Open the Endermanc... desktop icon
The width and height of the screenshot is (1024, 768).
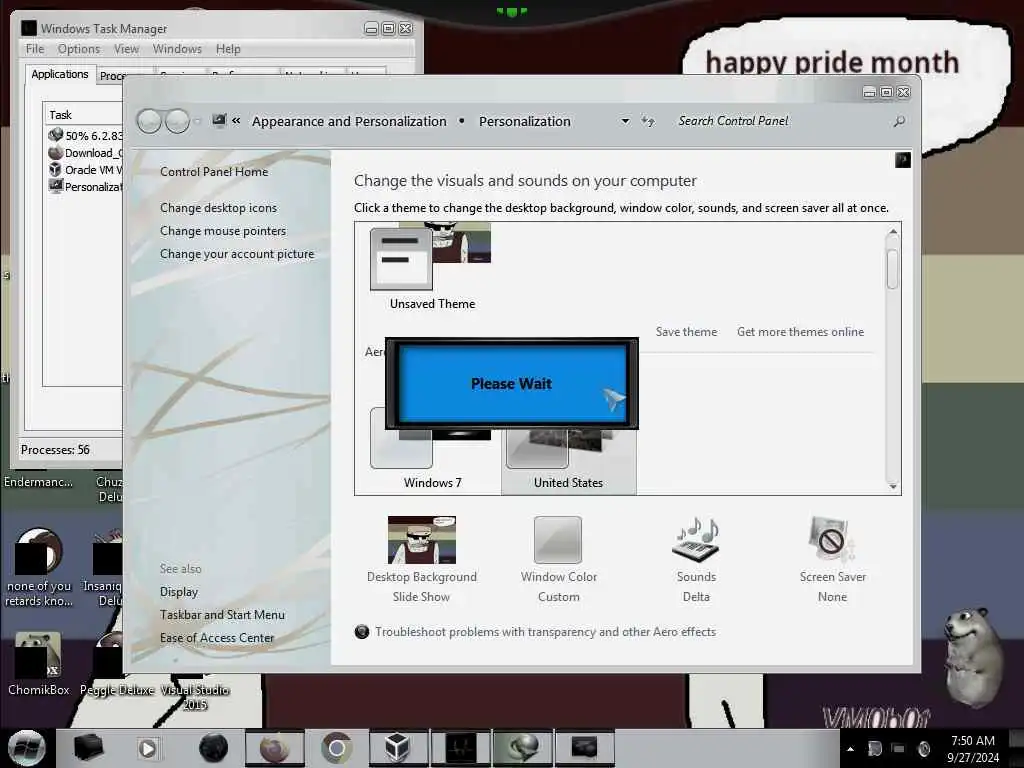39,482
